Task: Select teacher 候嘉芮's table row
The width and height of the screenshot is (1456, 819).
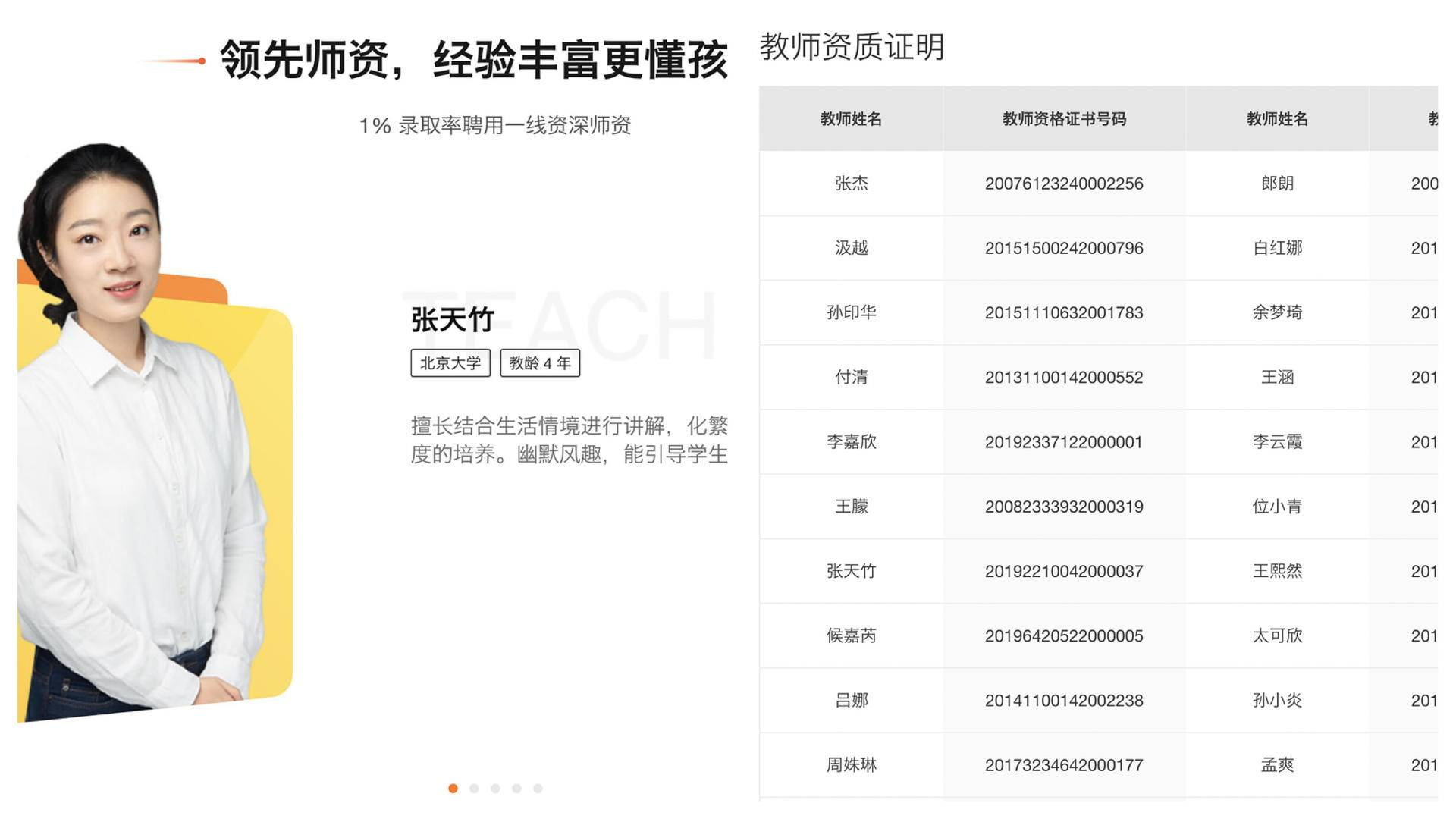Action: point(852,636)
